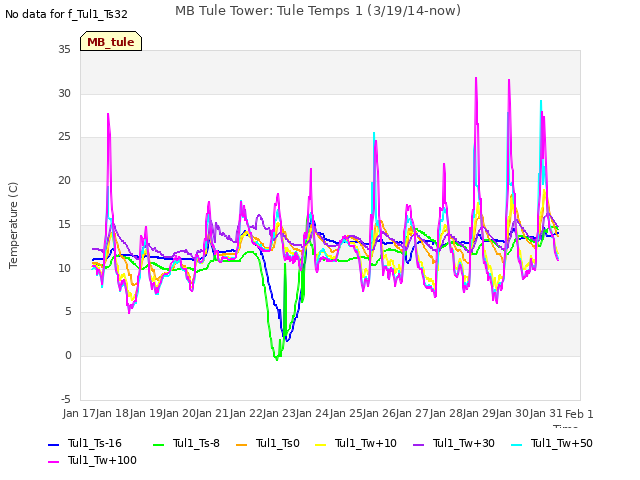This screenshot has height=480, width=640.
Task: Click the Jan 17 x-axis tick label
Action: tap(79, 413)
